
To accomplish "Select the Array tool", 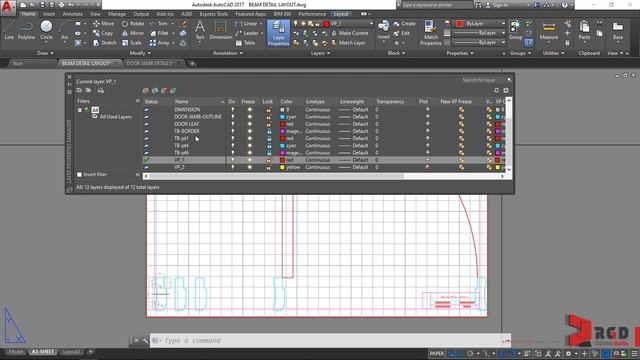I will pyautogui.click(x=159, y=42).
